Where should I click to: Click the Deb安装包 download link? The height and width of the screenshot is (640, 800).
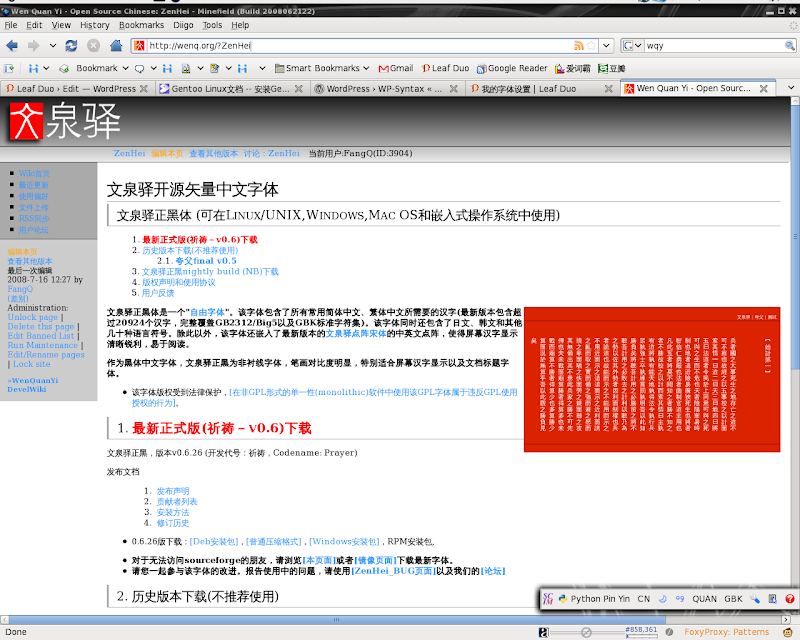pos(214,541)
